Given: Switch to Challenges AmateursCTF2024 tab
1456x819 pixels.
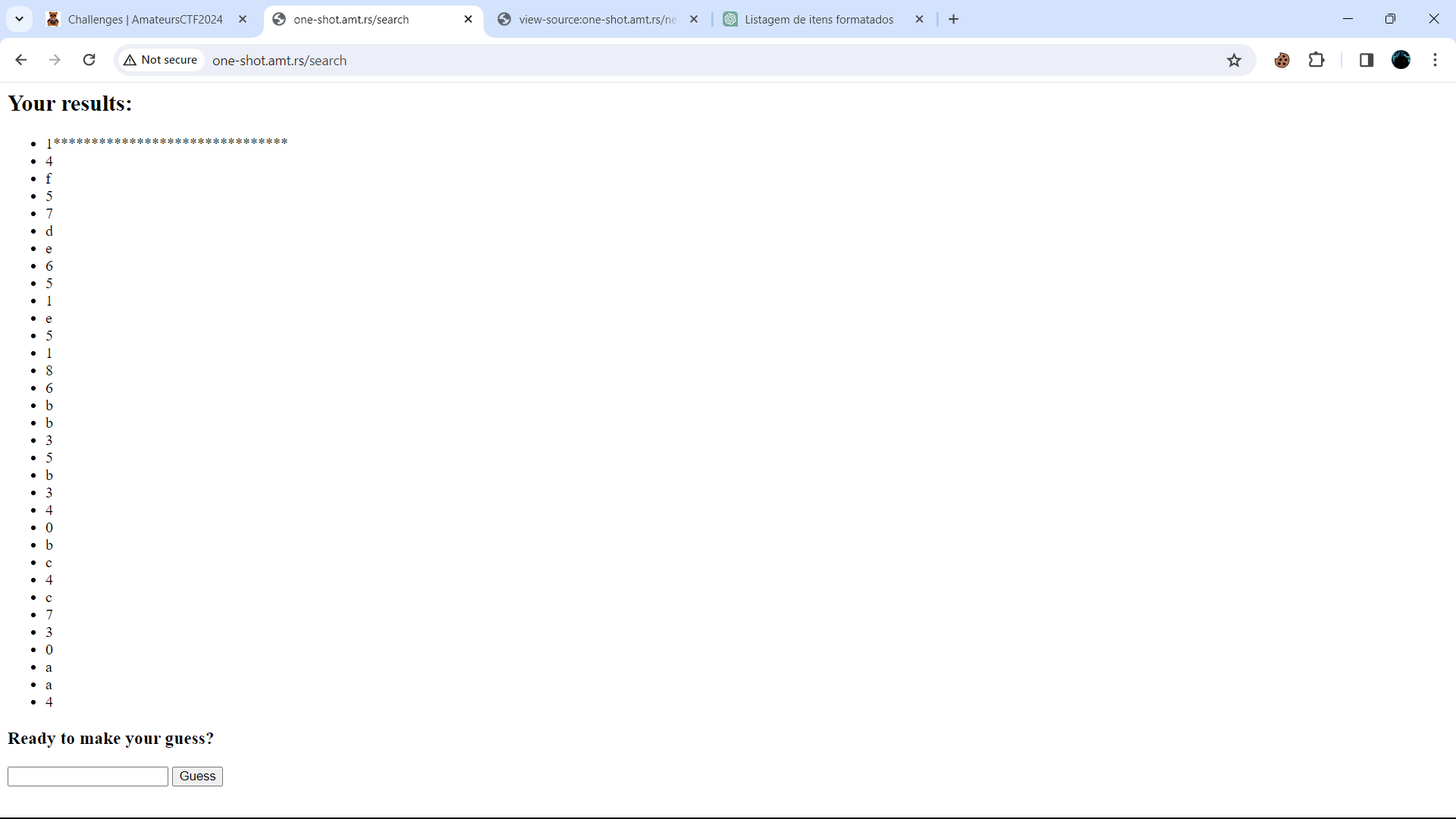Looking at the screenshot, I should coord(144,20).
